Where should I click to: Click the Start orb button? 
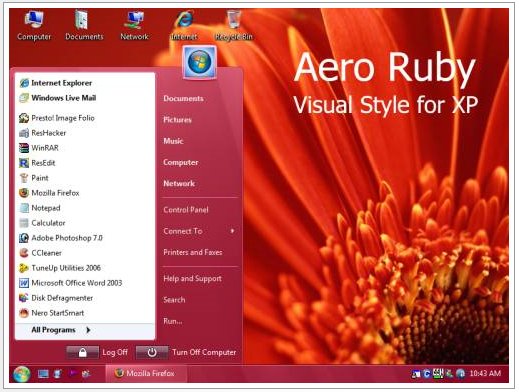22,374
